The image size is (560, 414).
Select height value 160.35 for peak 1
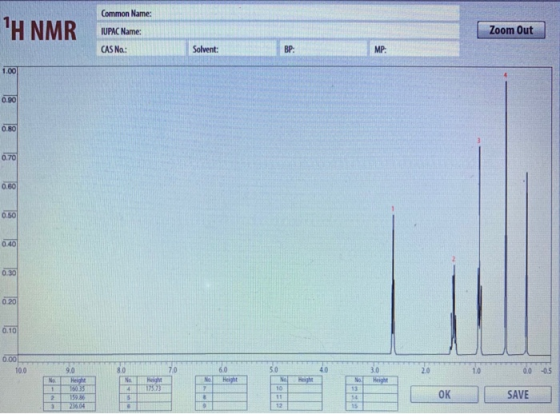point(78,389)
